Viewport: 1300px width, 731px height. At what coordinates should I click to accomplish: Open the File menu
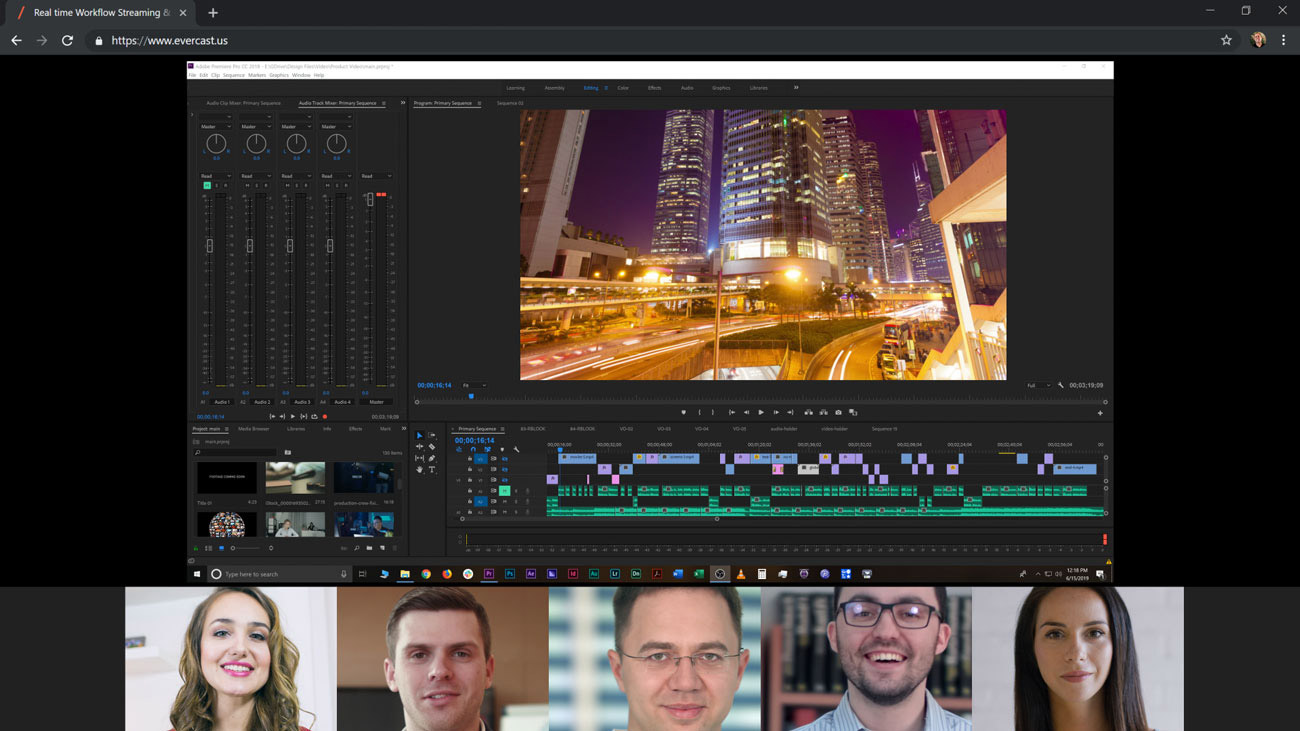[192, 75]
